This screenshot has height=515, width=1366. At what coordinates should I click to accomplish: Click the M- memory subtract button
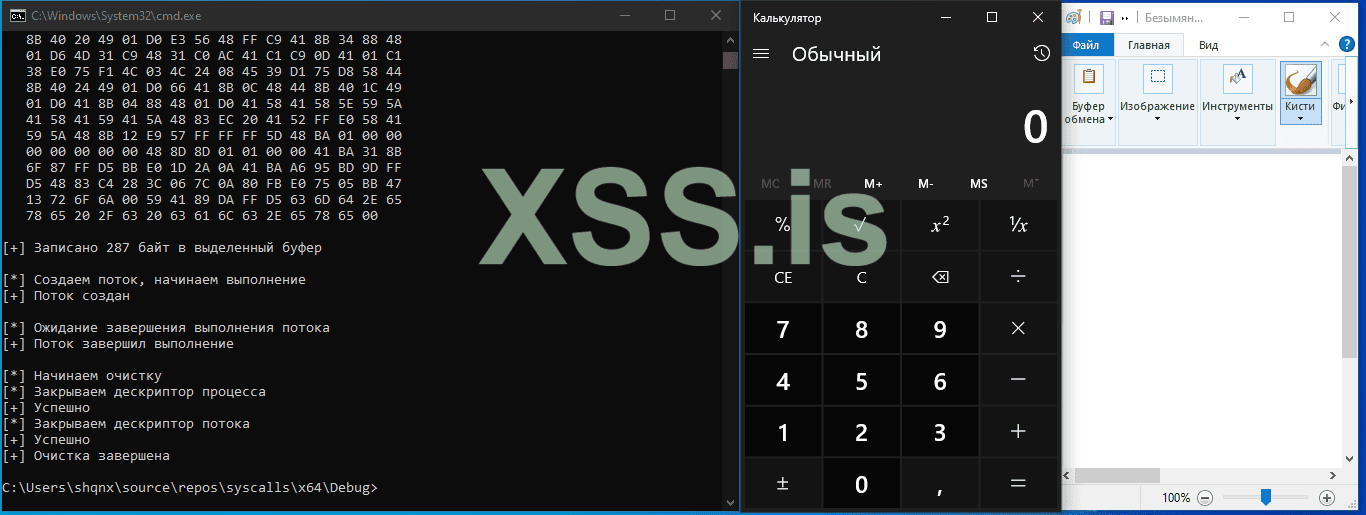[x=925, y=184]
